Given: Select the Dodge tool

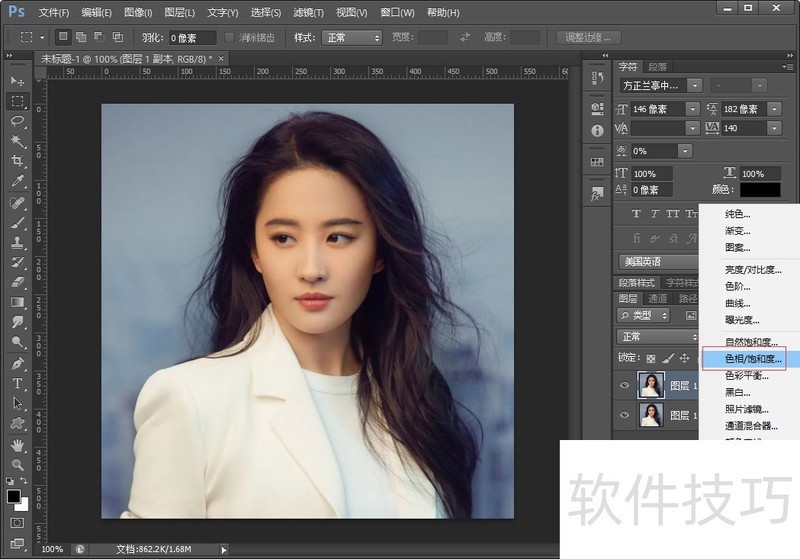Looking at the screenshot, I should point(17,342).
